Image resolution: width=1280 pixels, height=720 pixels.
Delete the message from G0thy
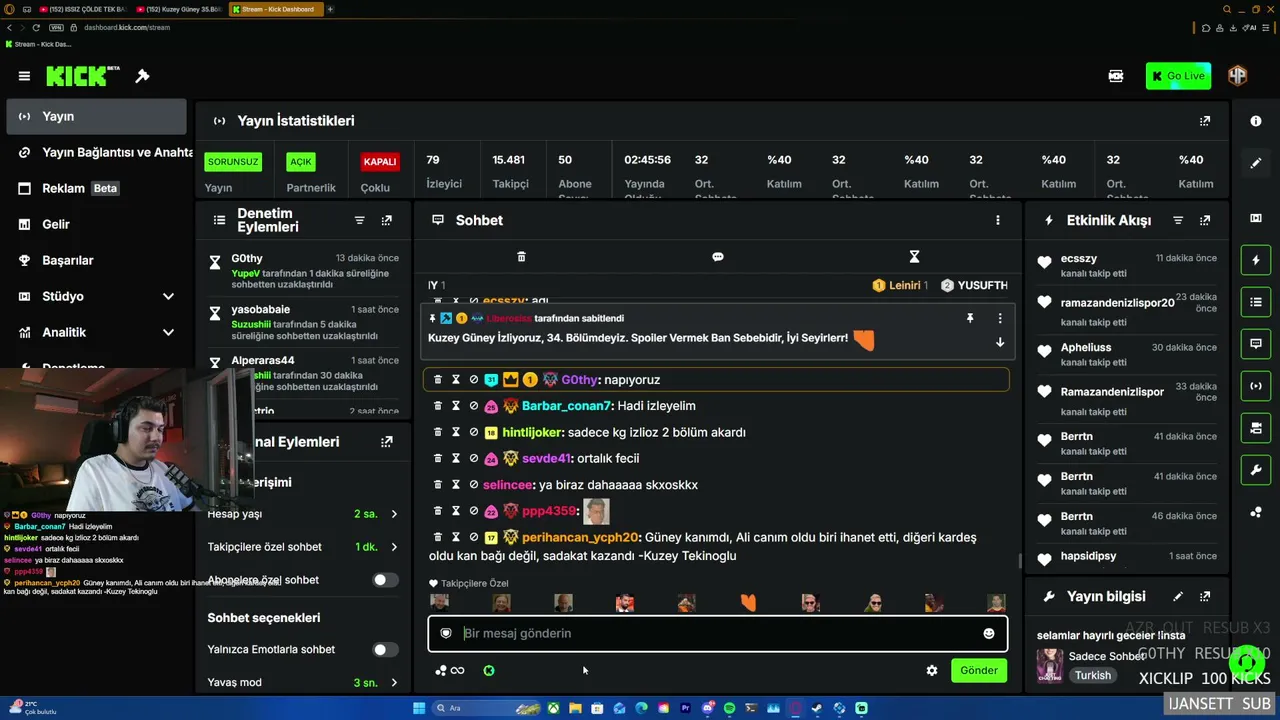click(438, 380)
